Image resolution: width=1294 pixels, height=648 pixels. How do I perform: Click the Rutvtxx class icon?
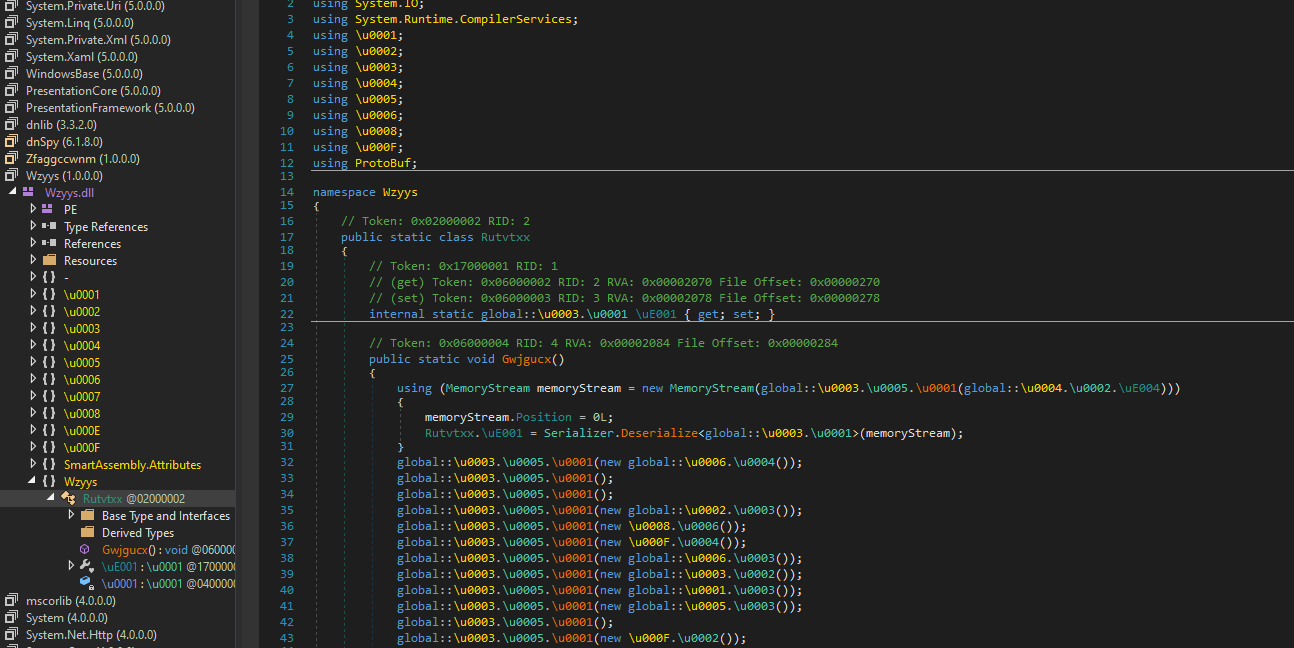[x=68, y=499]
